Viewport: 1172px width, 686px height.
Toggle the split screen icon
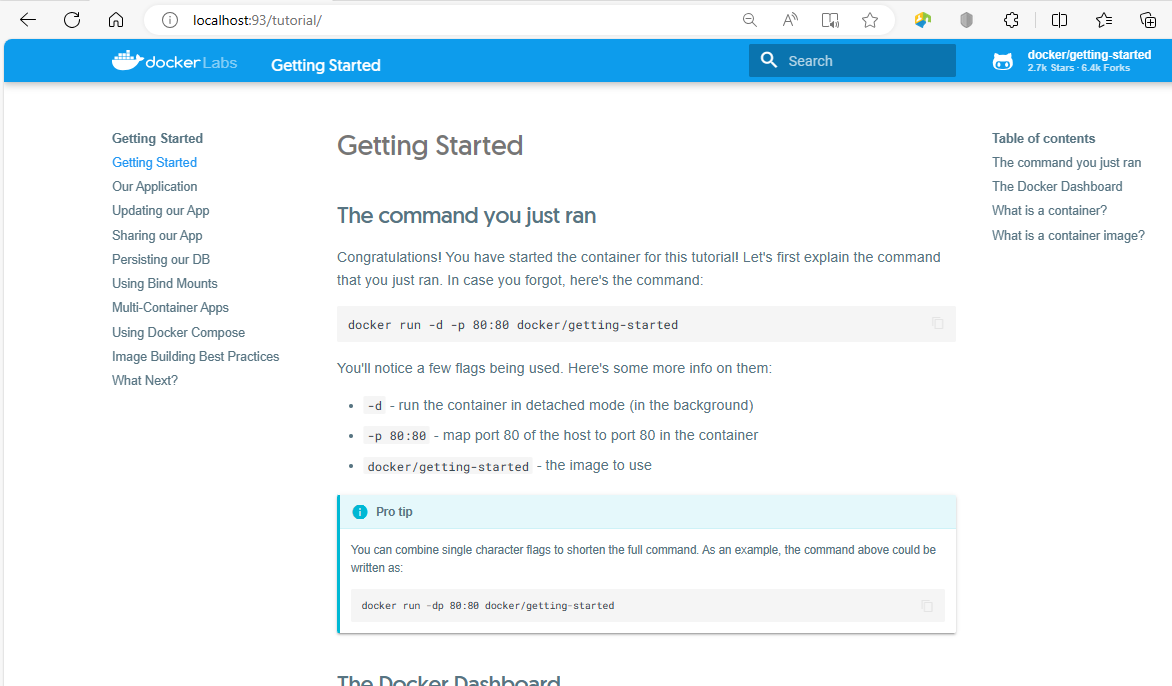pos(1059,20)
